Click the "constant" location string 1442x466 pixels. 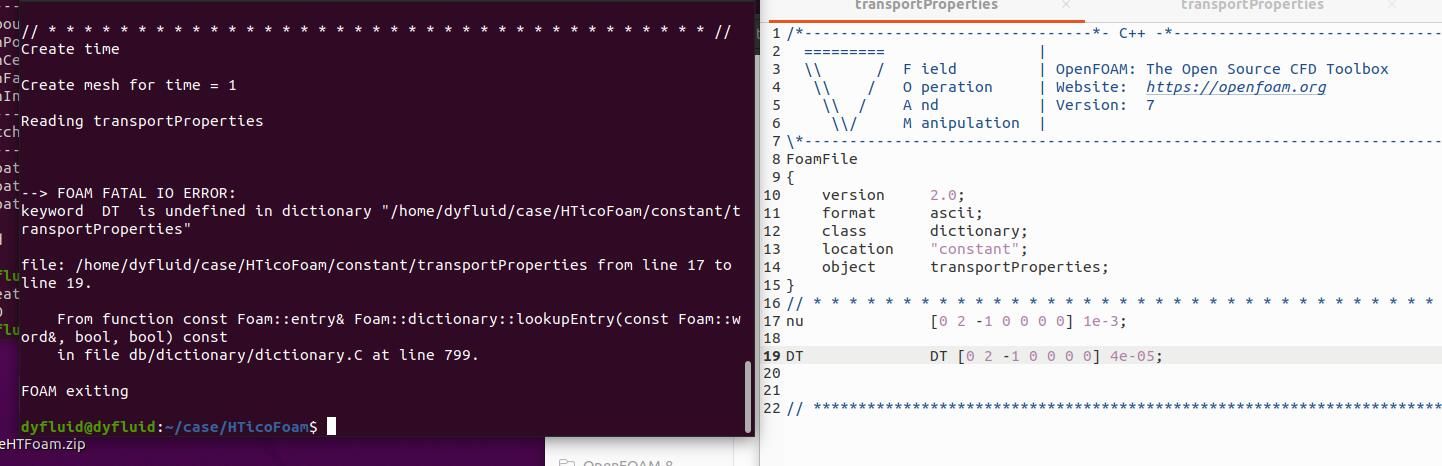975,249
